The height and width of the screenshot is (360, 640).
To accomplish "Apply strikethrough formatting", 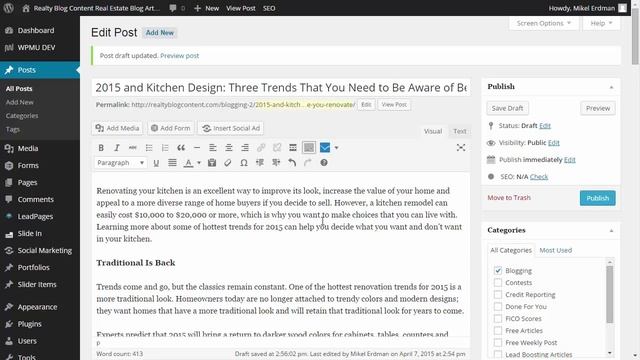I will tap(133, 148).
